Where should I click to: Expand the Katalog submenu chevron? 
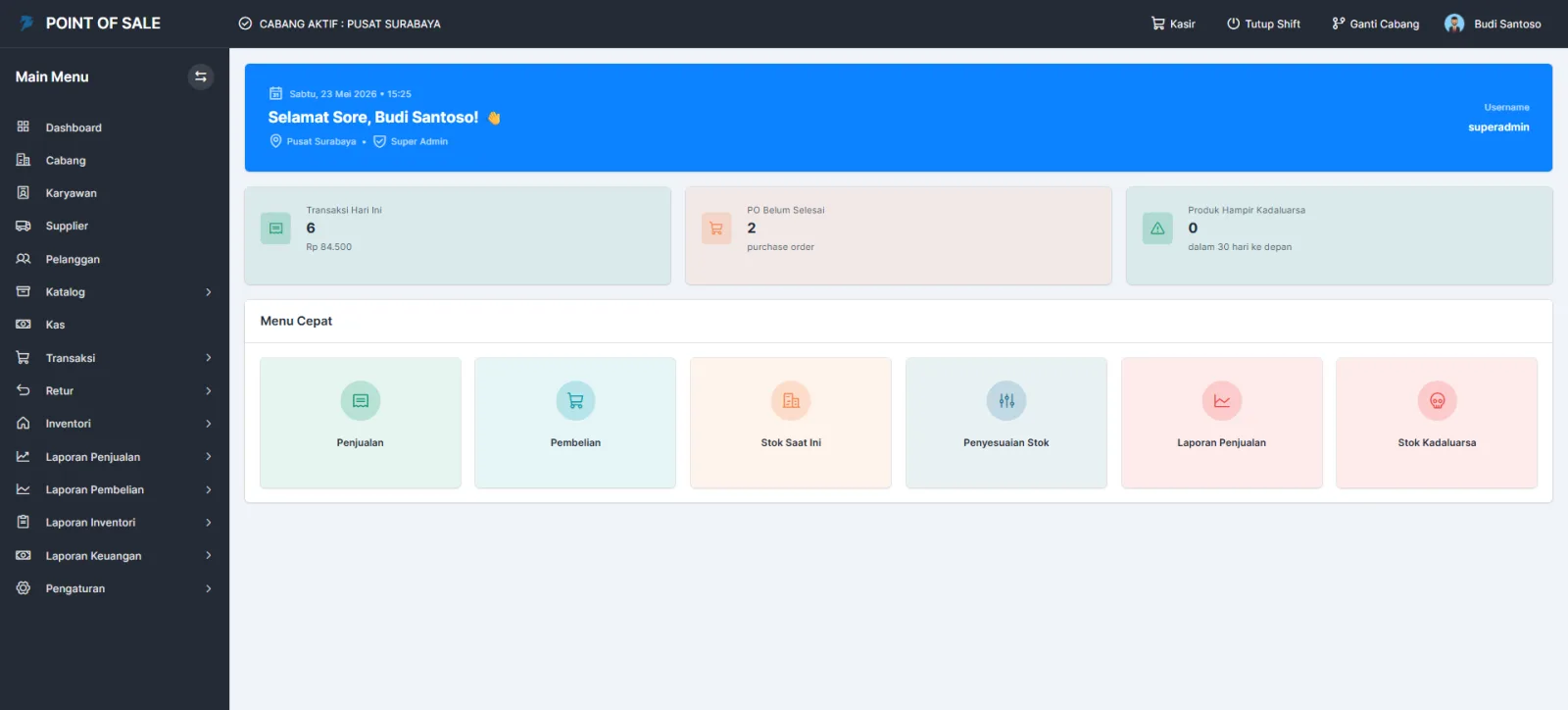[209, 292]
